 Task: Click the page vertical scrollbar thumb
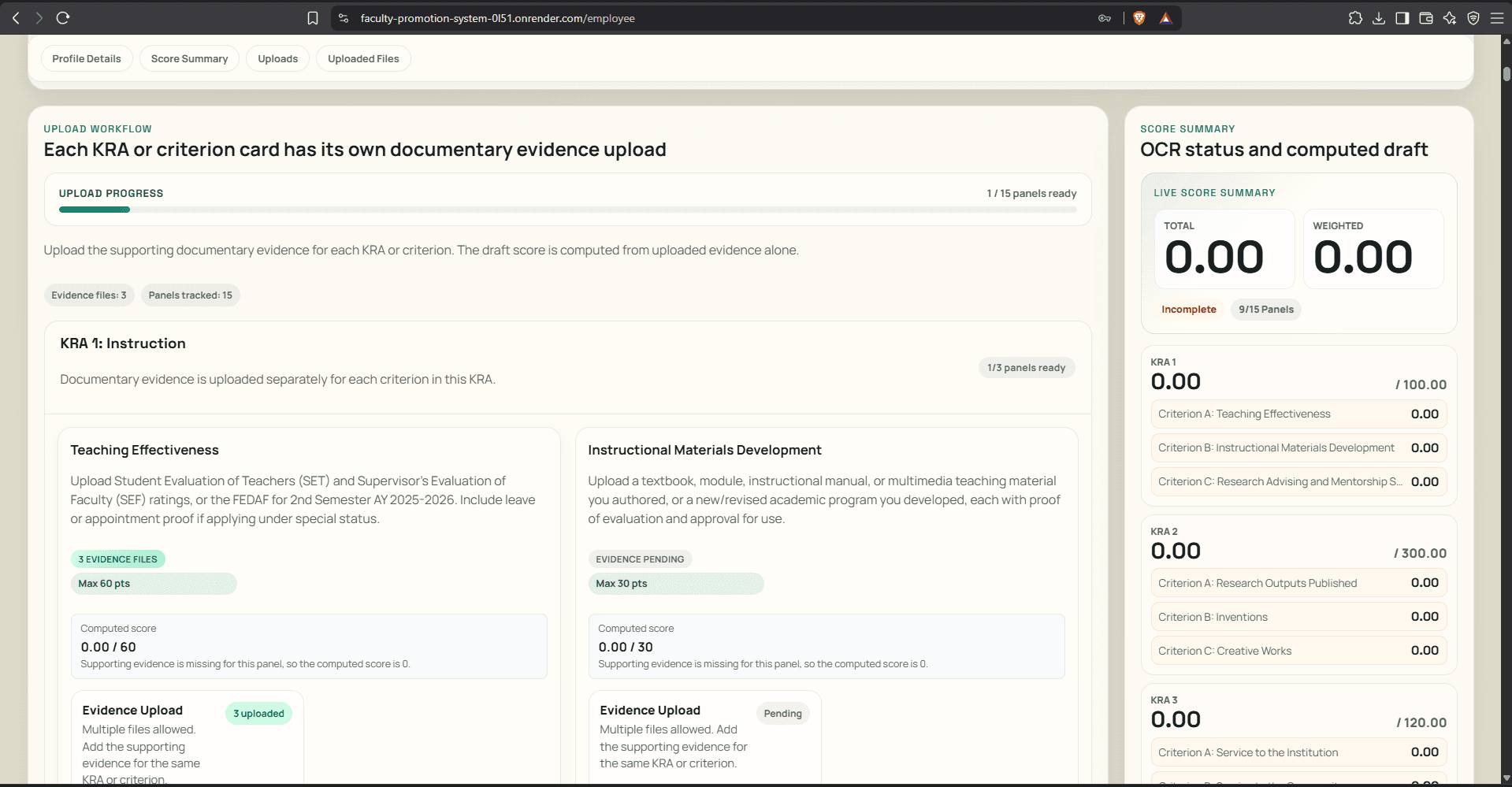pos(1506,74)
